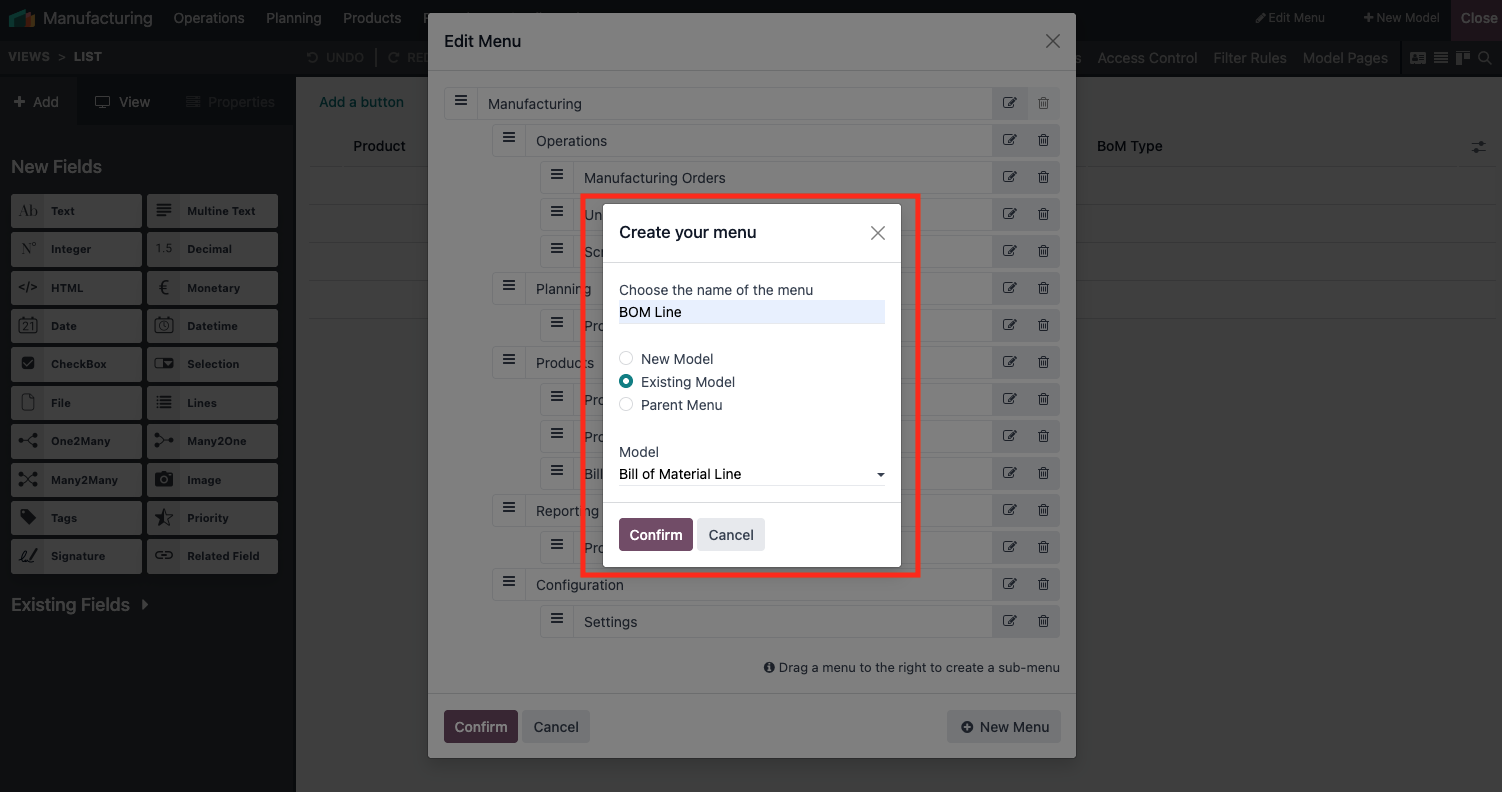The image size is (1502, 792).
Task: Delete the Operations menu via trash icon
Action: point(1043,140)
